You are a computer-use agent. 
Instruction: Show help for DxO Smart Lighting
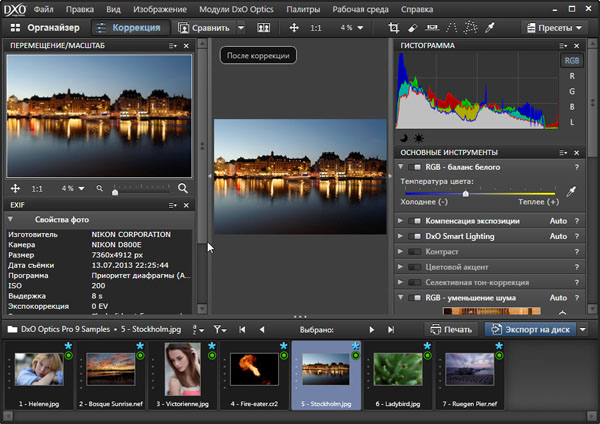click(x=577, y=236)
